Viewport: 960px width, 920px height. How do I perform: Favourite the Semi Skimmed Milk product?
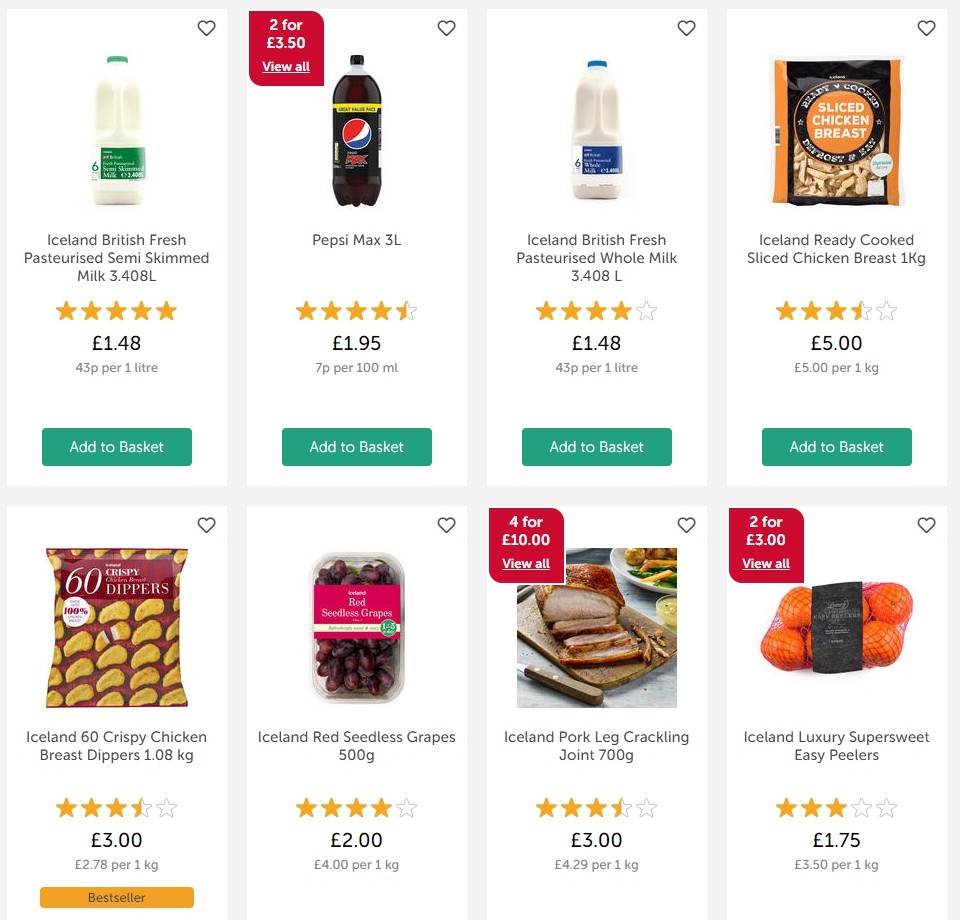coord(206,28)
